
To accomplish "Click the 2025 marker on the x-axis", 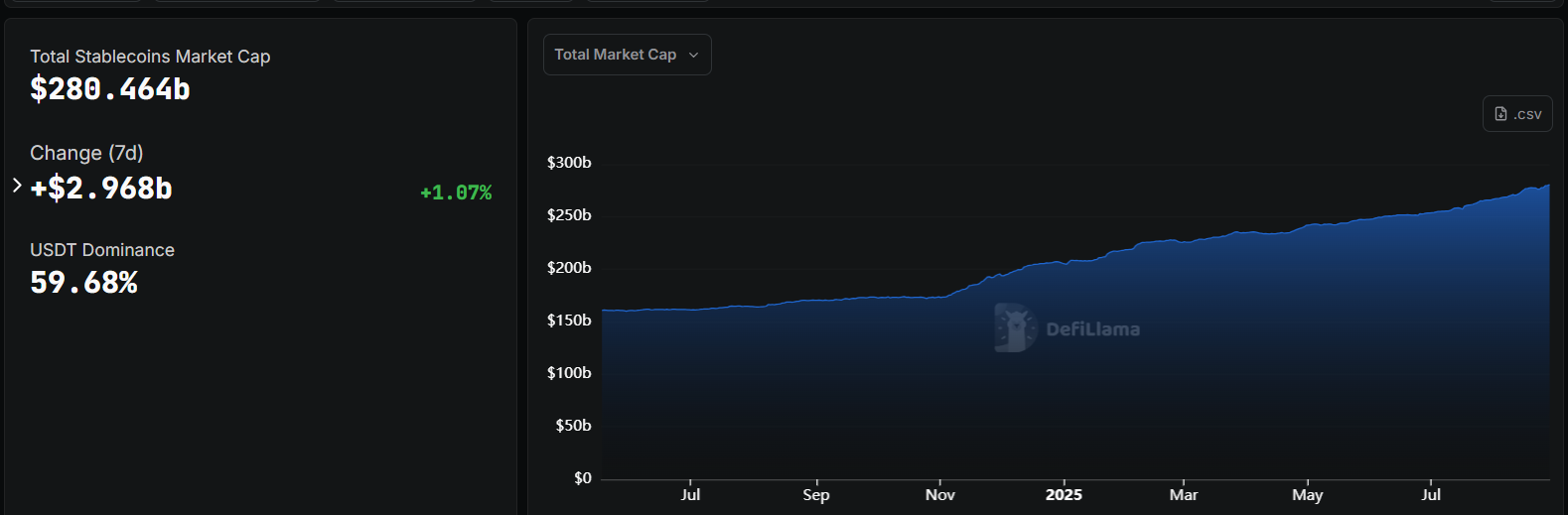I will click(x=1064, y=494).
